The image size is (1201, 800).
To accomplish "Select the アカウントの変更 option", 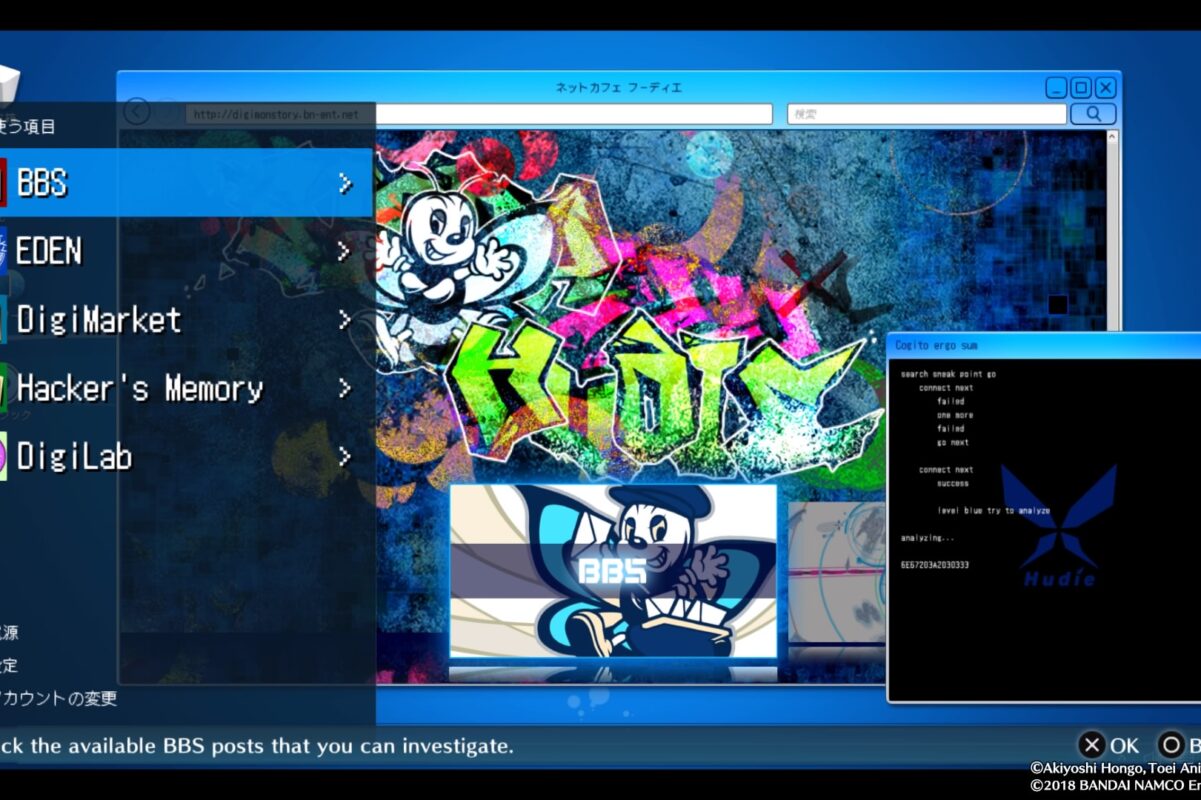I will tap(58, 698).
